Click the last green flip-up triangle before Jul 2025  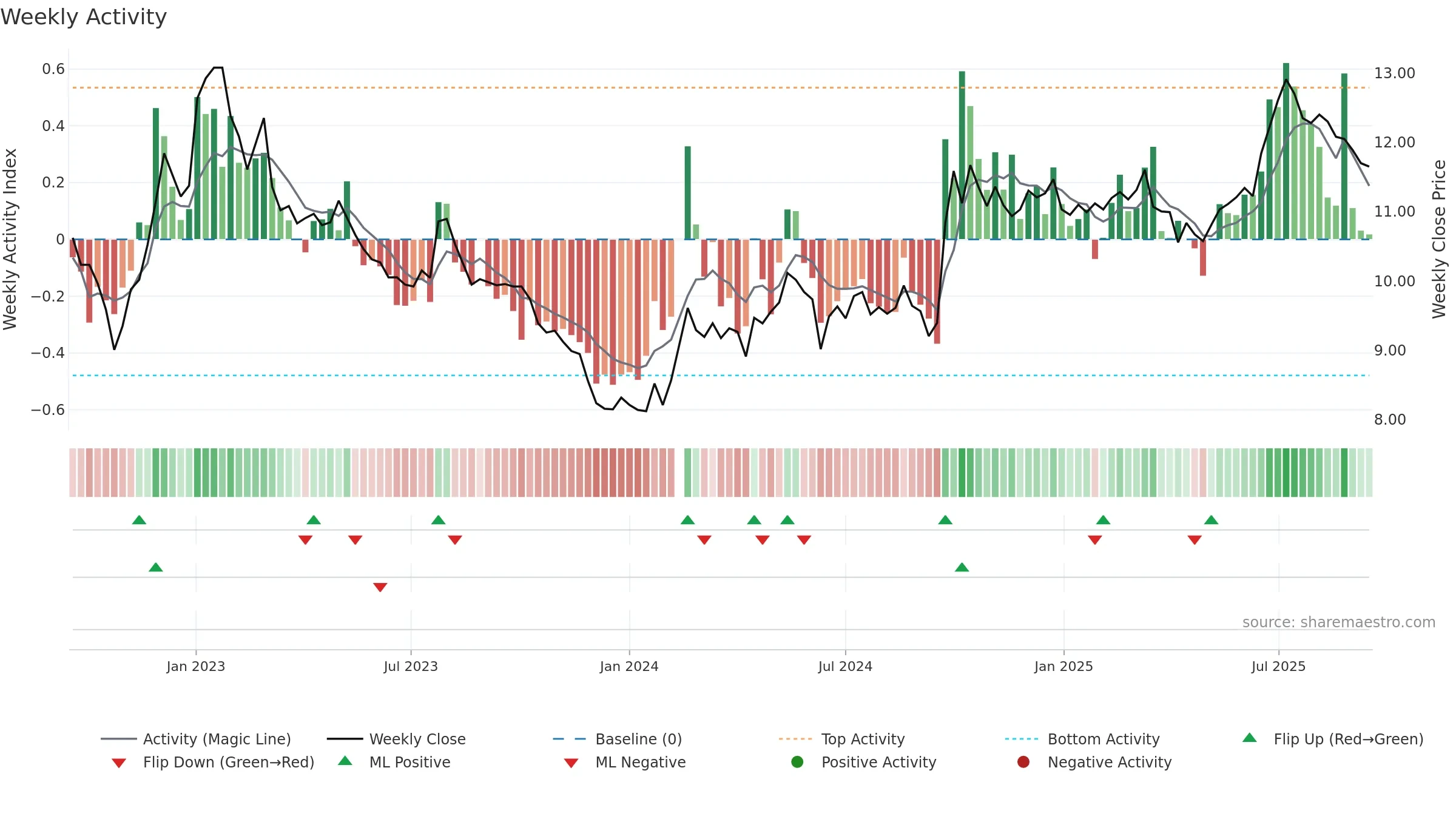tap(1212, 520)
